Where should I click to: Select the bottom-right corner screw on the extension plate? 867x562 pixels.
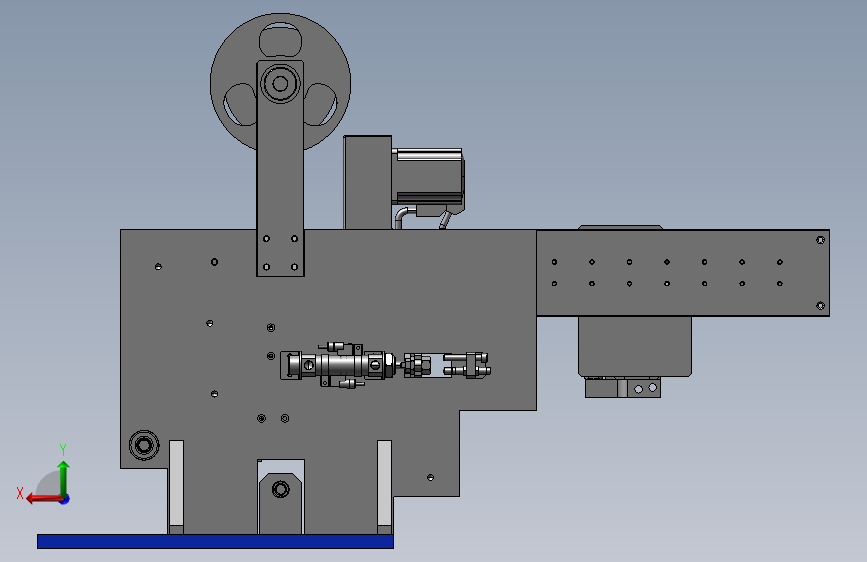pos(821,306)
